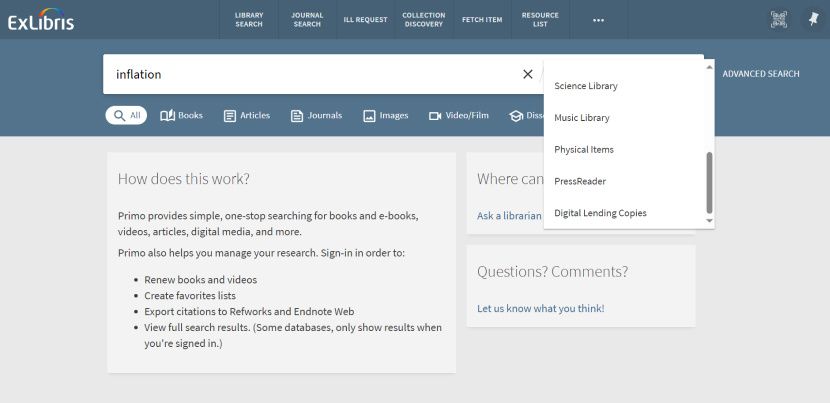The height and width of the screenshot is (403, 830).
Task: Open the Advanced Search link
Action: tap(760, 74)
